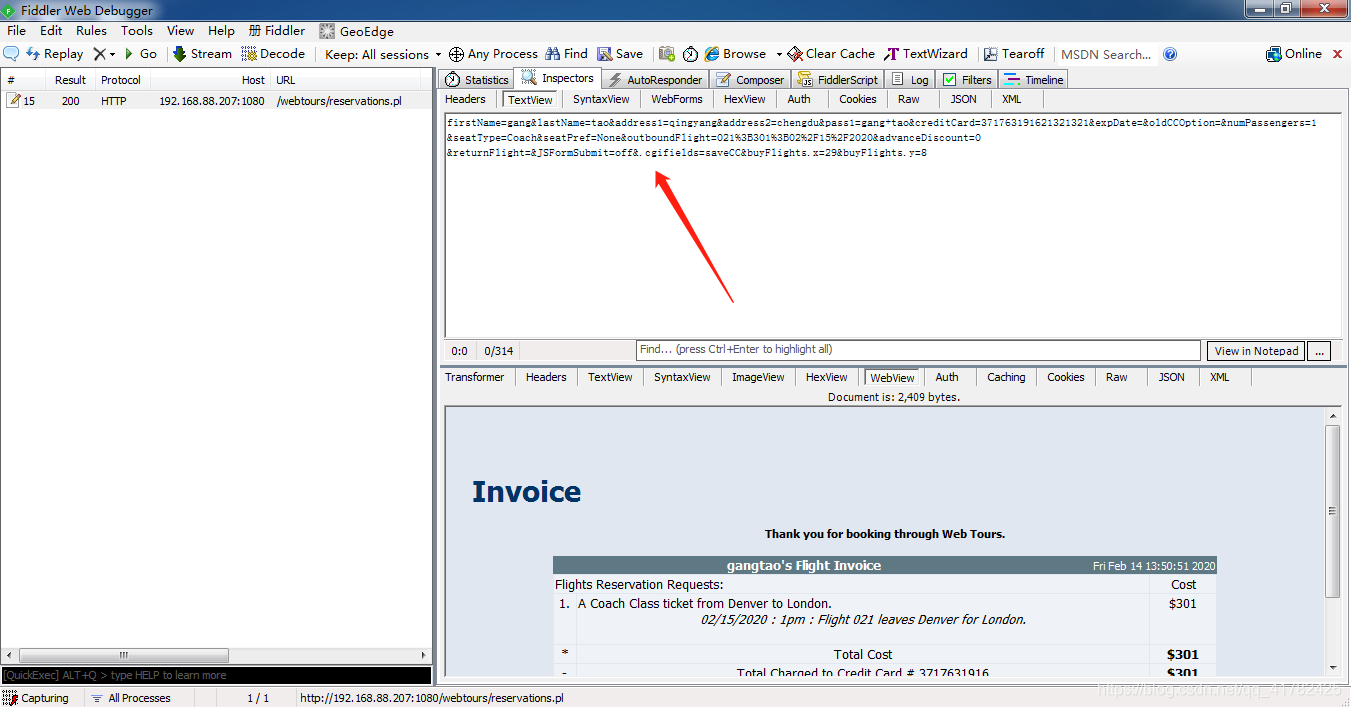Viewport: 1351px width, 708px height.
Task: Select response Caching tab
Action: coord(1006,377)
